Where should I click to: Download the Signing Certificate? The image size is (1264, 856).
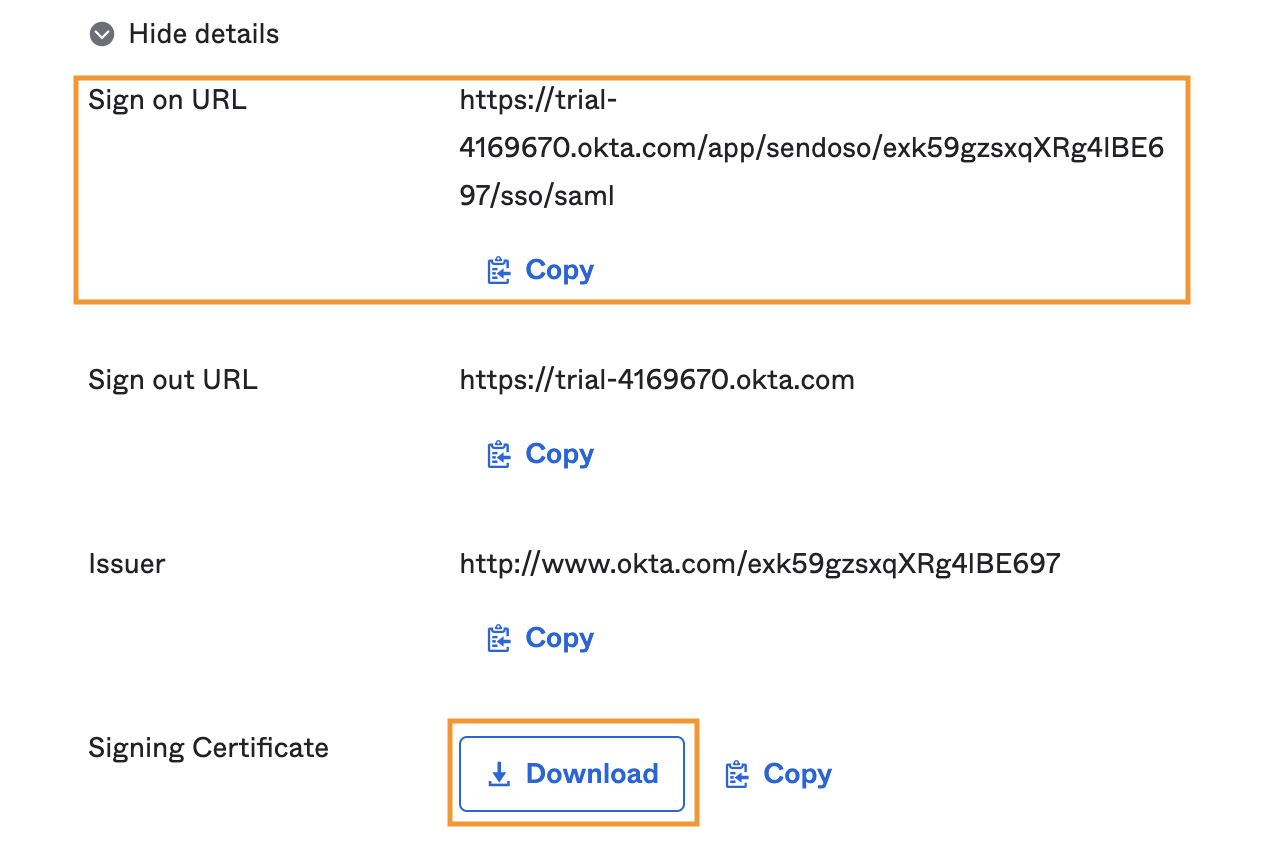572,774
